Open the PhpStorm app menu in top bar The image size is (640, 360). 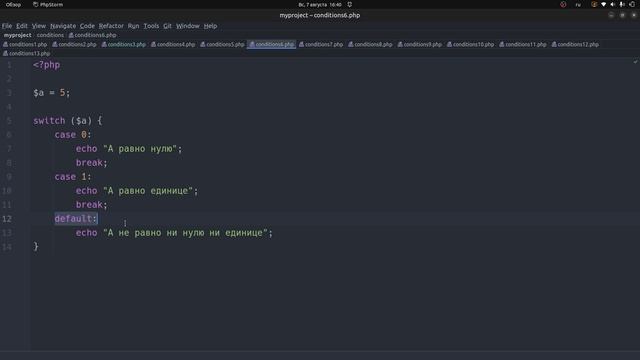pyautogui.click(x=48, y=4)
